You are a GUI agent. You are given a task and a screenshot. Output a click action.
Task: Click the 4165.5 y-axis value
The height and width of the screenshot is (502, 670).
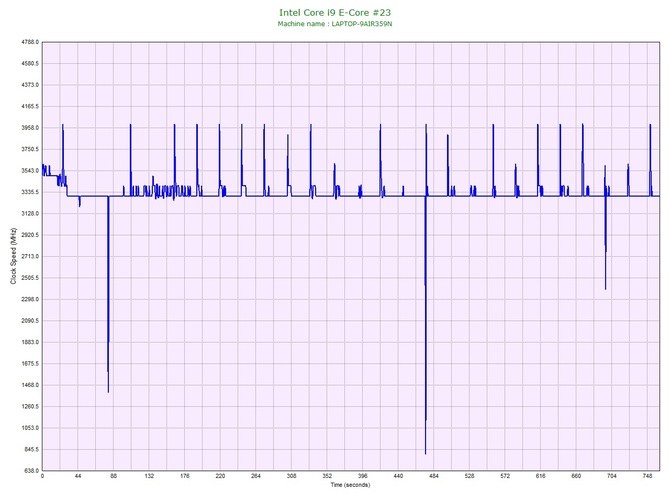[x=30, y=106]
